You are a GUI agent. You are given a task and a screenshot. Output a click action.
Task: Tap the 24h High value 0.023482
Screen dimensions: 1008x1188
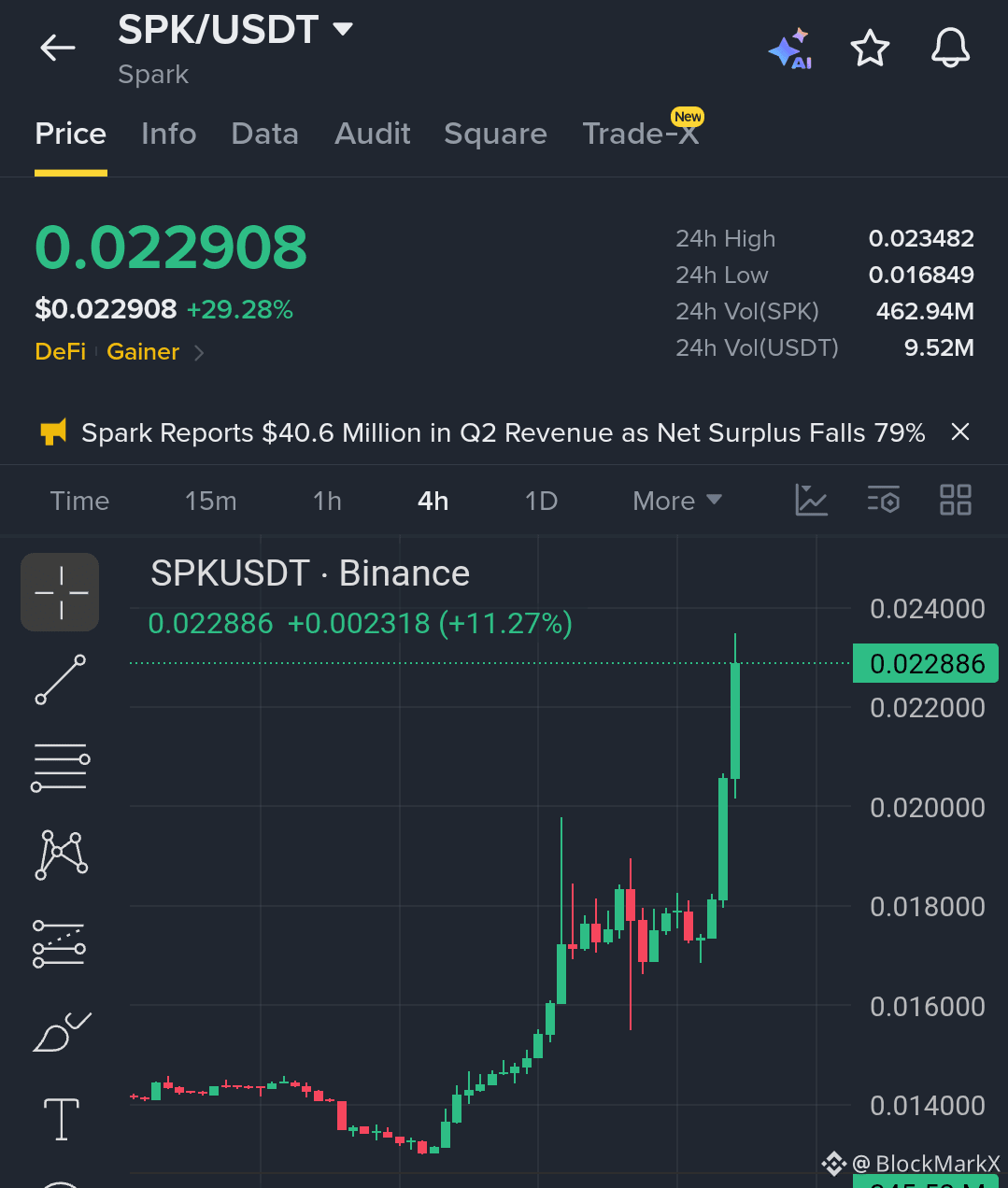click(921, 239)
